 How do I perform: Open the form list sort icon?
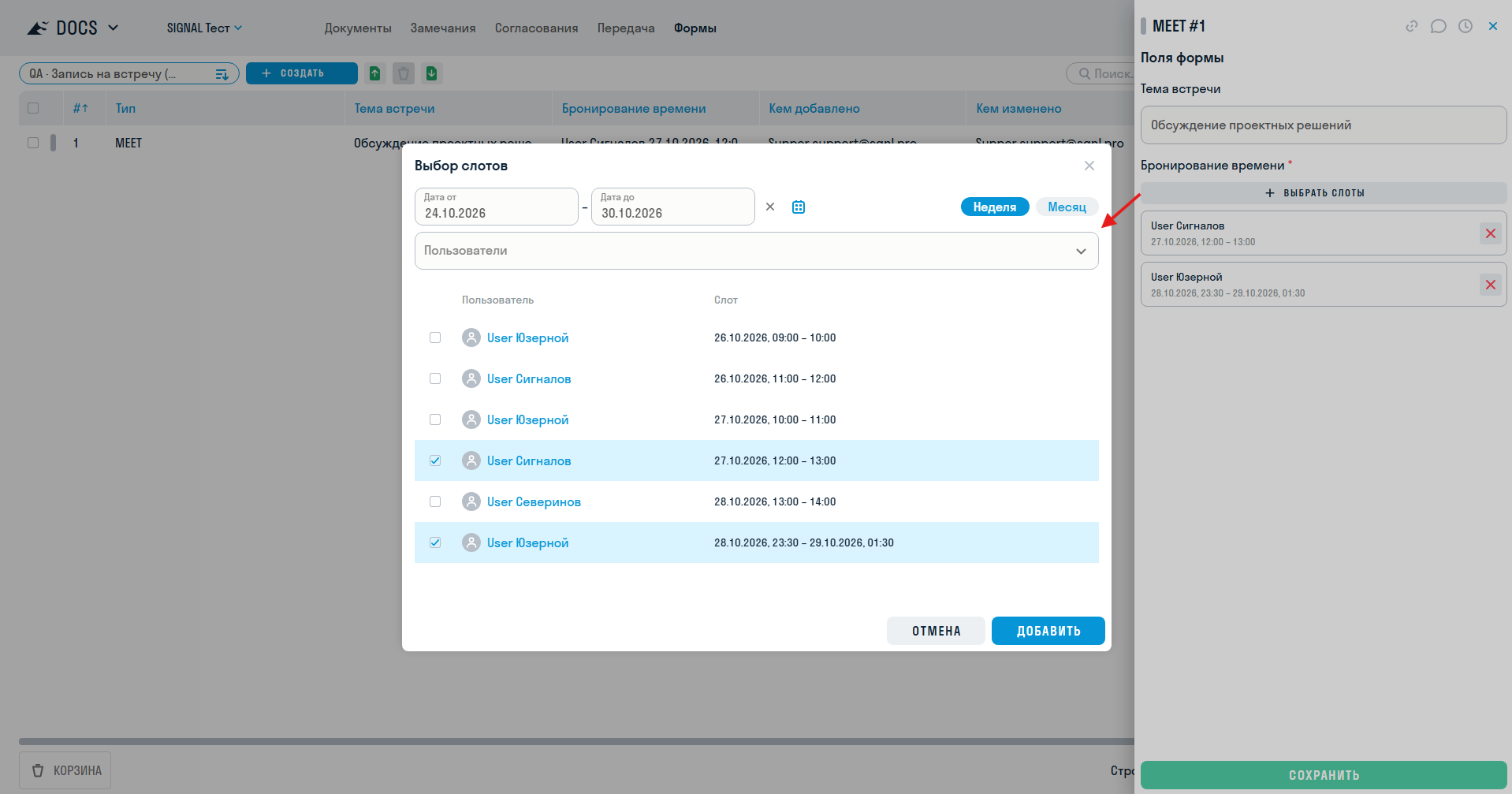[x=222, y=74]
